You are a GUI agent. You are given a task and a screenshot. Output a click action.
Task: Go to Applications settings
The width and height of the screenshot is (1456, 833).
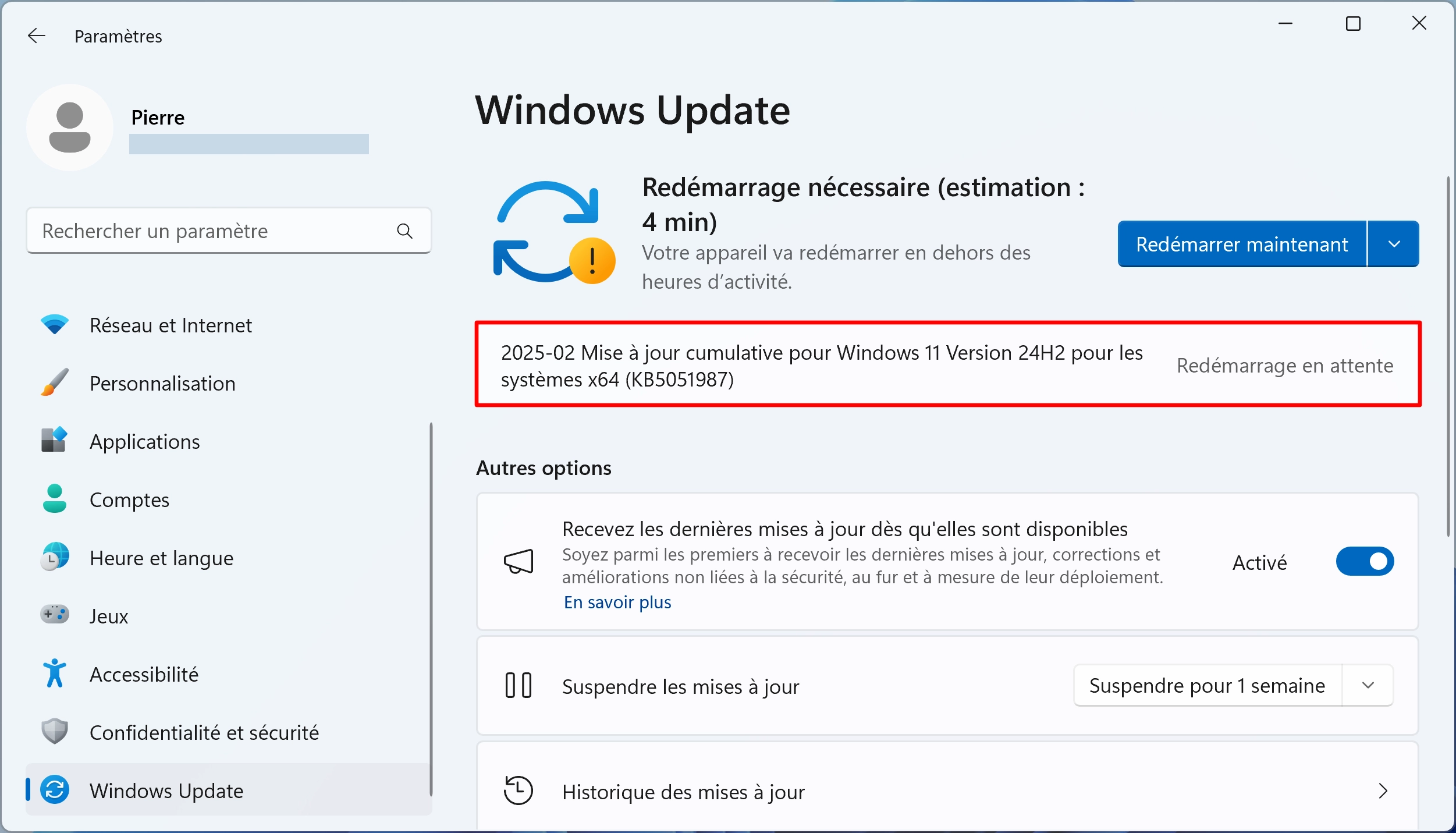coord(228,441)
